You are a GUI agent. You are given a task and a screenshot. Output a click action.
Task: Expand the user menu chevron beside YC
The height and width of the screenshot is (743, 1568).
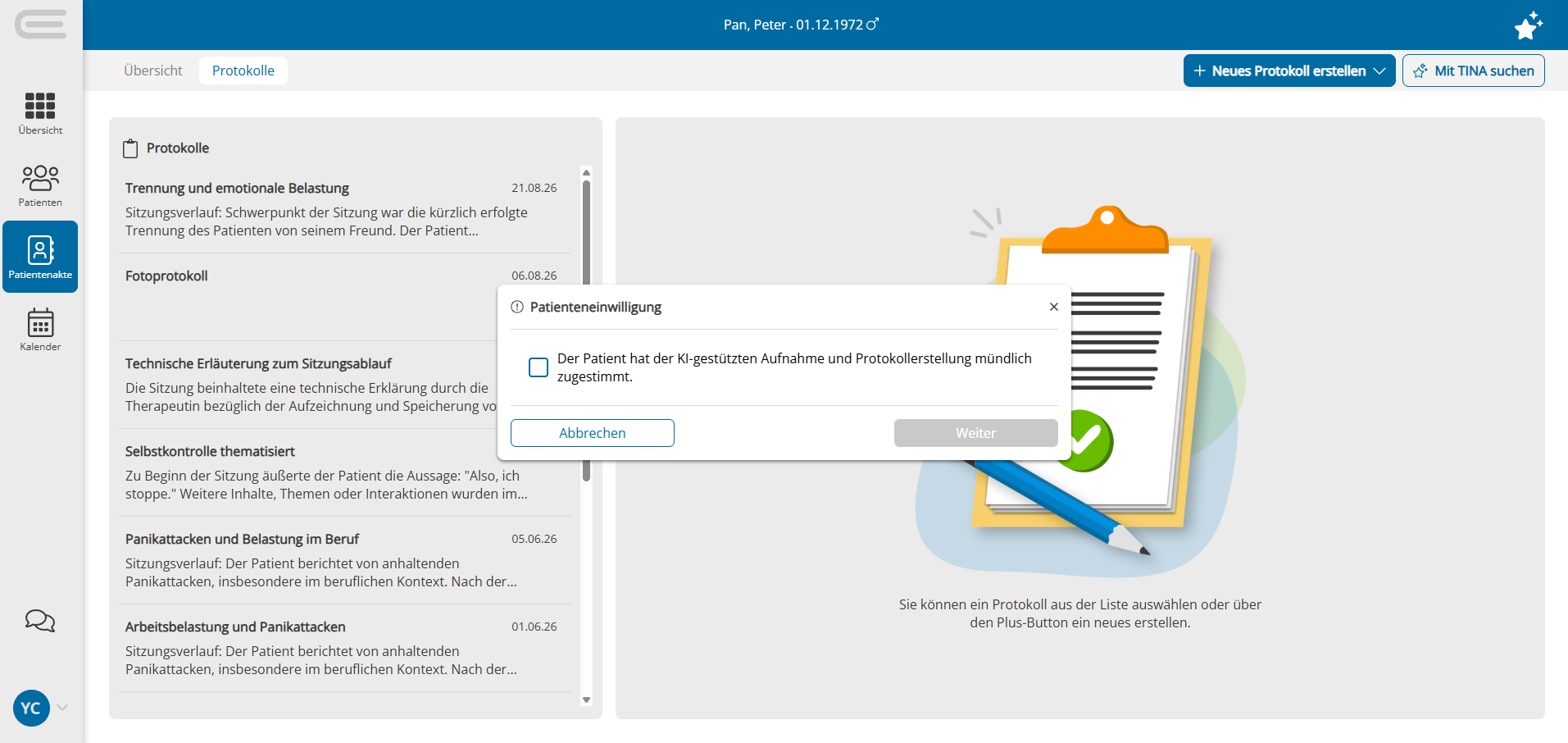coord(62,708)
